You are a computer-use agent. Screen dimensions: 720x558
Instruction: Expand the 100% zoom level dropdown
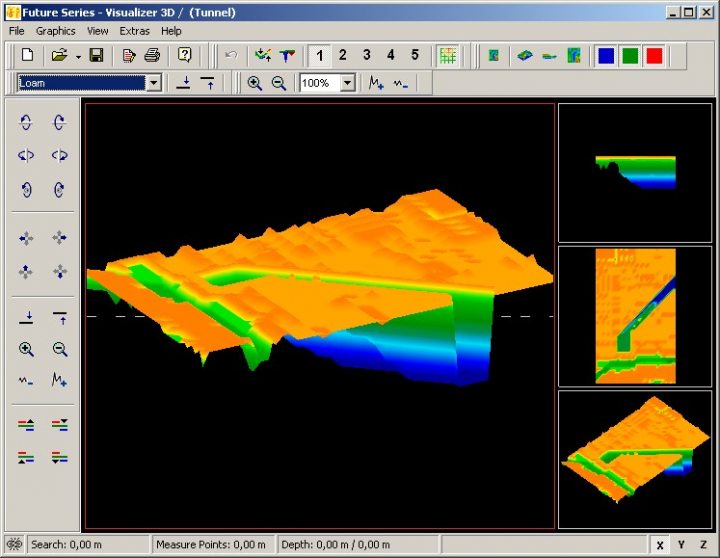(347, 84)
